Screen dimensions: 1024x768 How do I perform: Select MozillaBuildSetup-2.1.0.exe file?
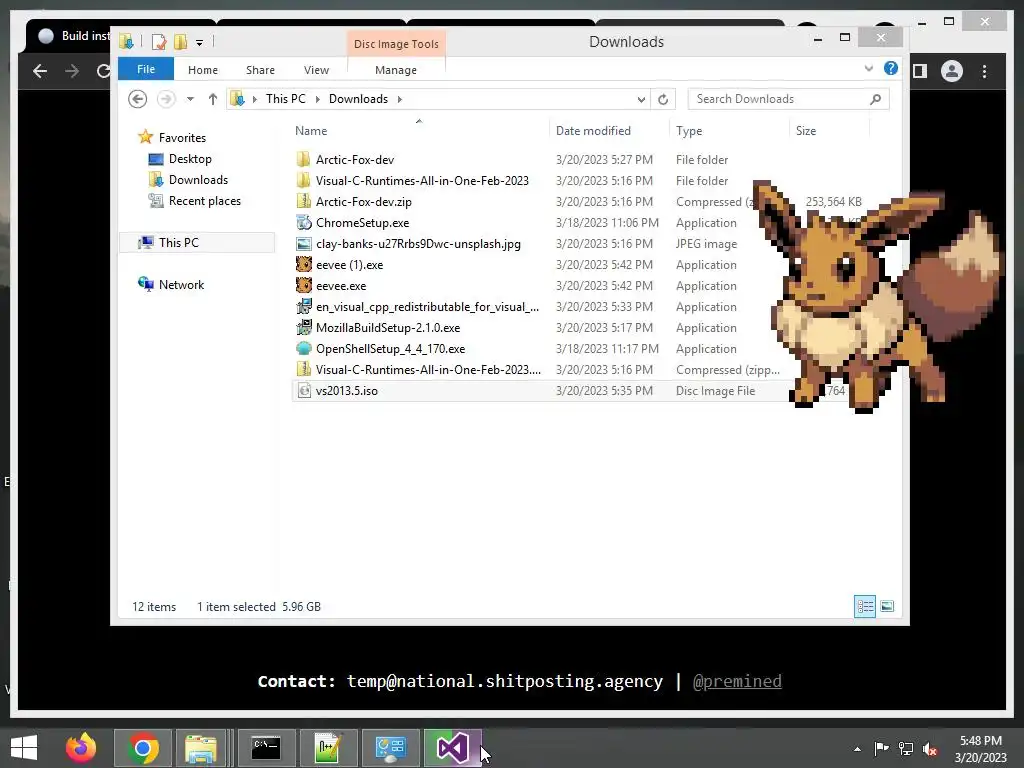(x=388, y=328)
